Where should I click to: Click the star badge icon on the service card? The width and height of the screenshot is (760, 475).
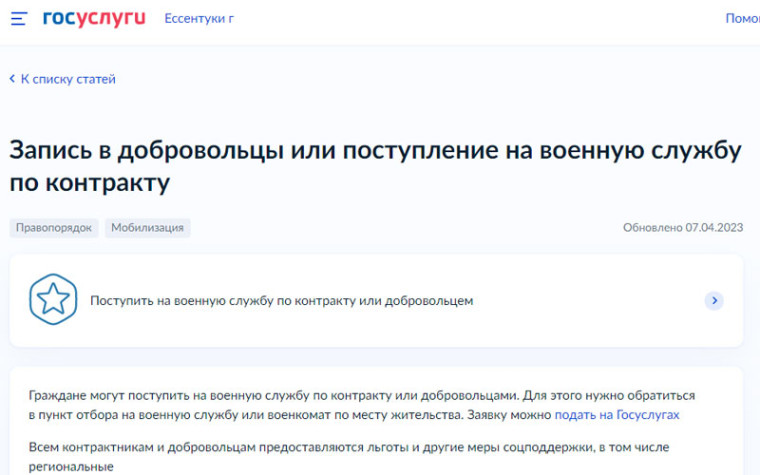(x=53, y=299)
